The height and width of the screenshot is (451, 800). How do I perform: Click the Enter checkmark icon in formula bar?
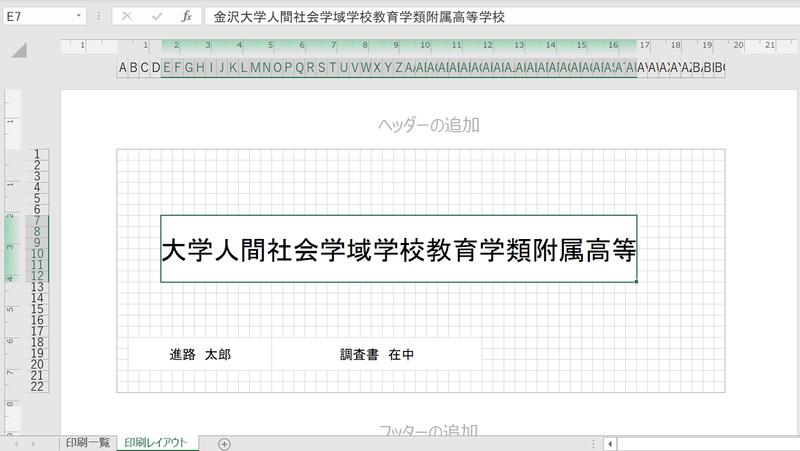pyautogui.click(x=157, y=16)
